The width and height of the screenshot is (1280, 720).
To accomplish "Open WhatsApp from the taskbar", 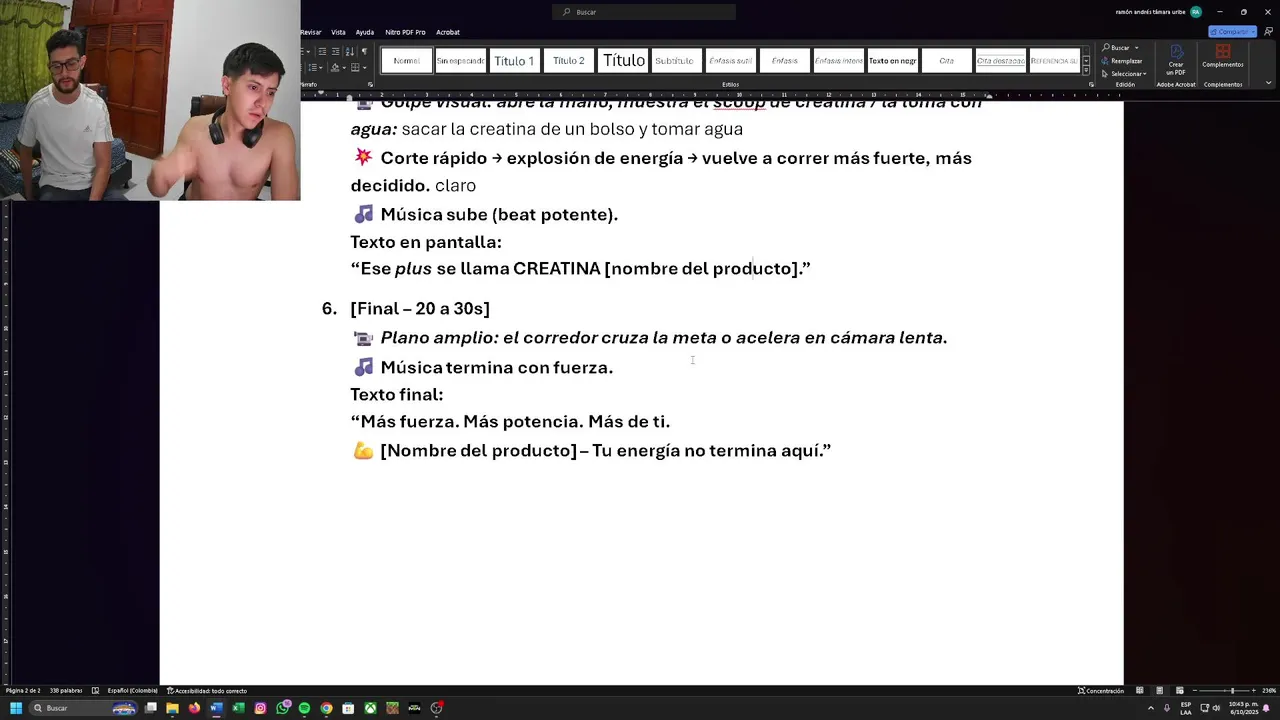I will 283,708.
